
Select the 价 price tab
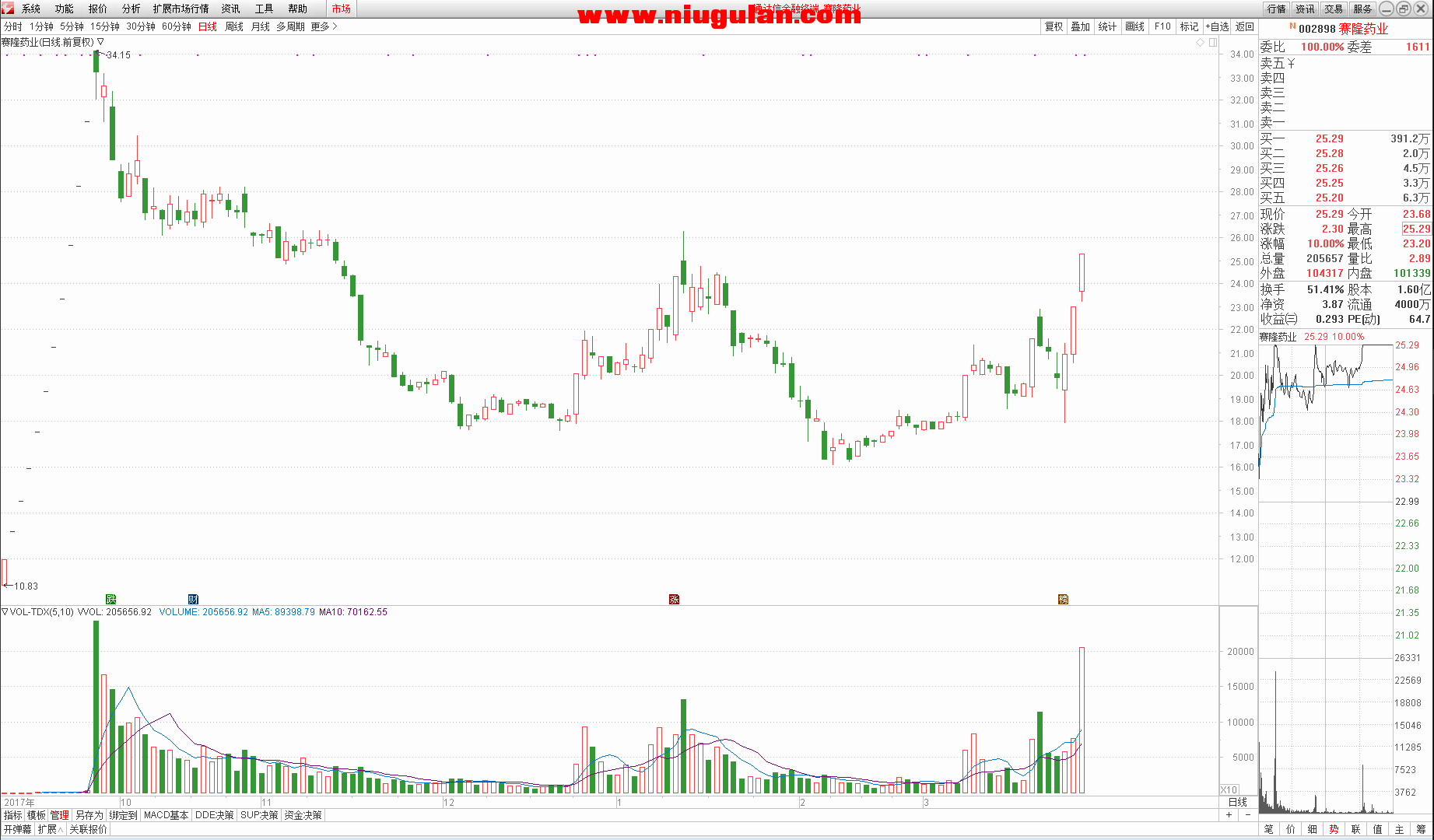point(1291,829)
